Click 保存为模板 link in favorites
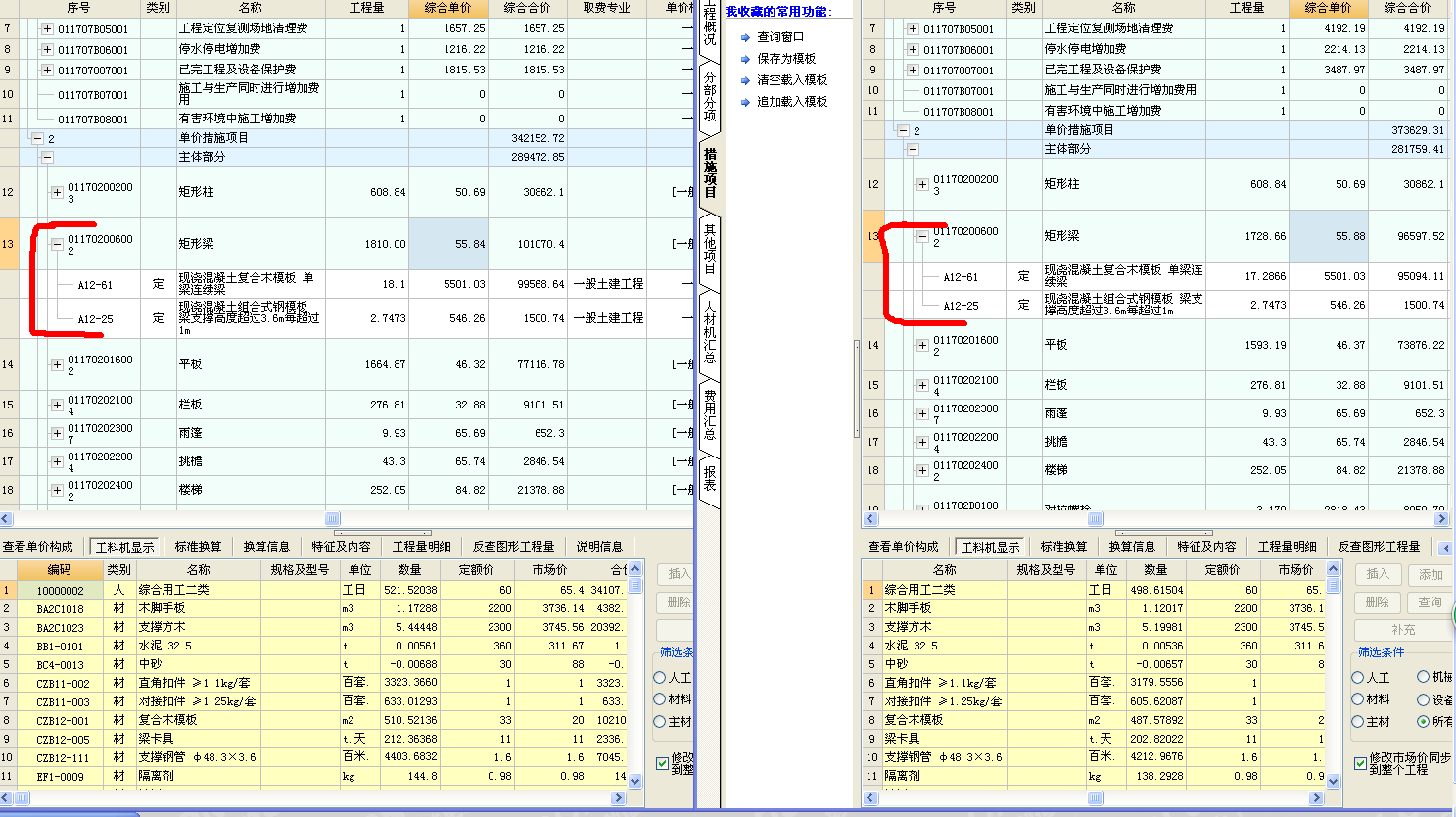 click(x=786, y=59)
